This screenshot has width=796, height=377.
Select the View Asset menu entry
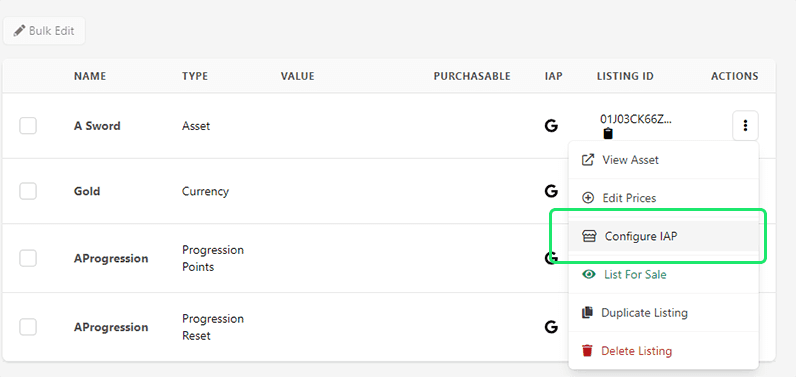[x=664, y=160]
